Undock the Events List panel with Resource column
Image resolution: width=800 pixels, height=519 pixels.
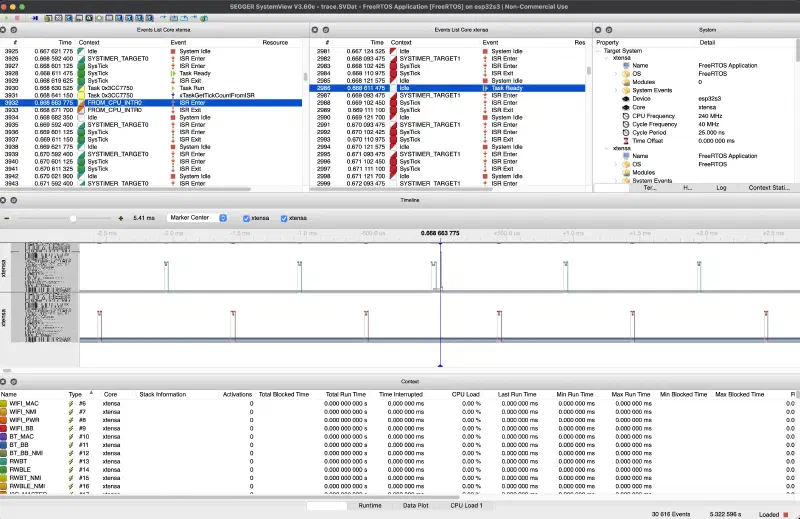pyautogui.click(x=14, y=30)
